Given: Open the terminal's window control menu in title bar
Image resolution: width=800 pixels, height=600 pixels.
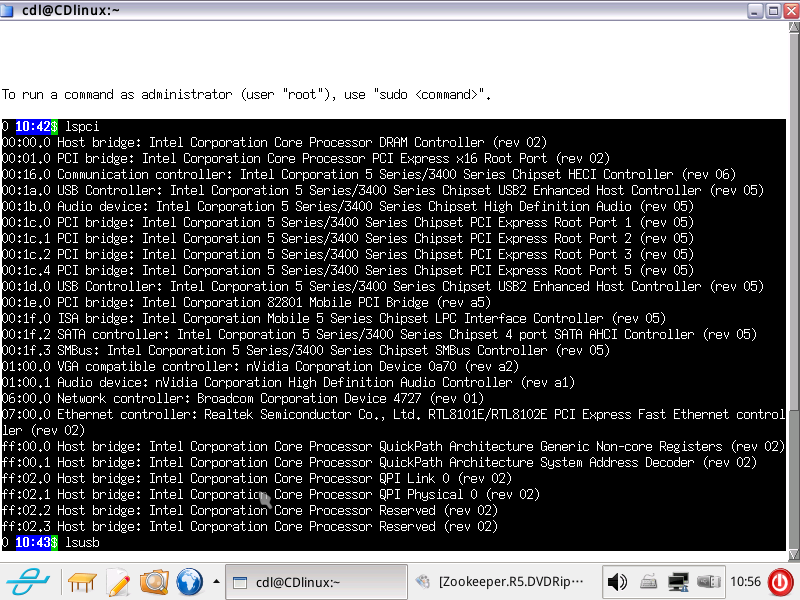Looking at the screenshot, I should tap(9, 9).
